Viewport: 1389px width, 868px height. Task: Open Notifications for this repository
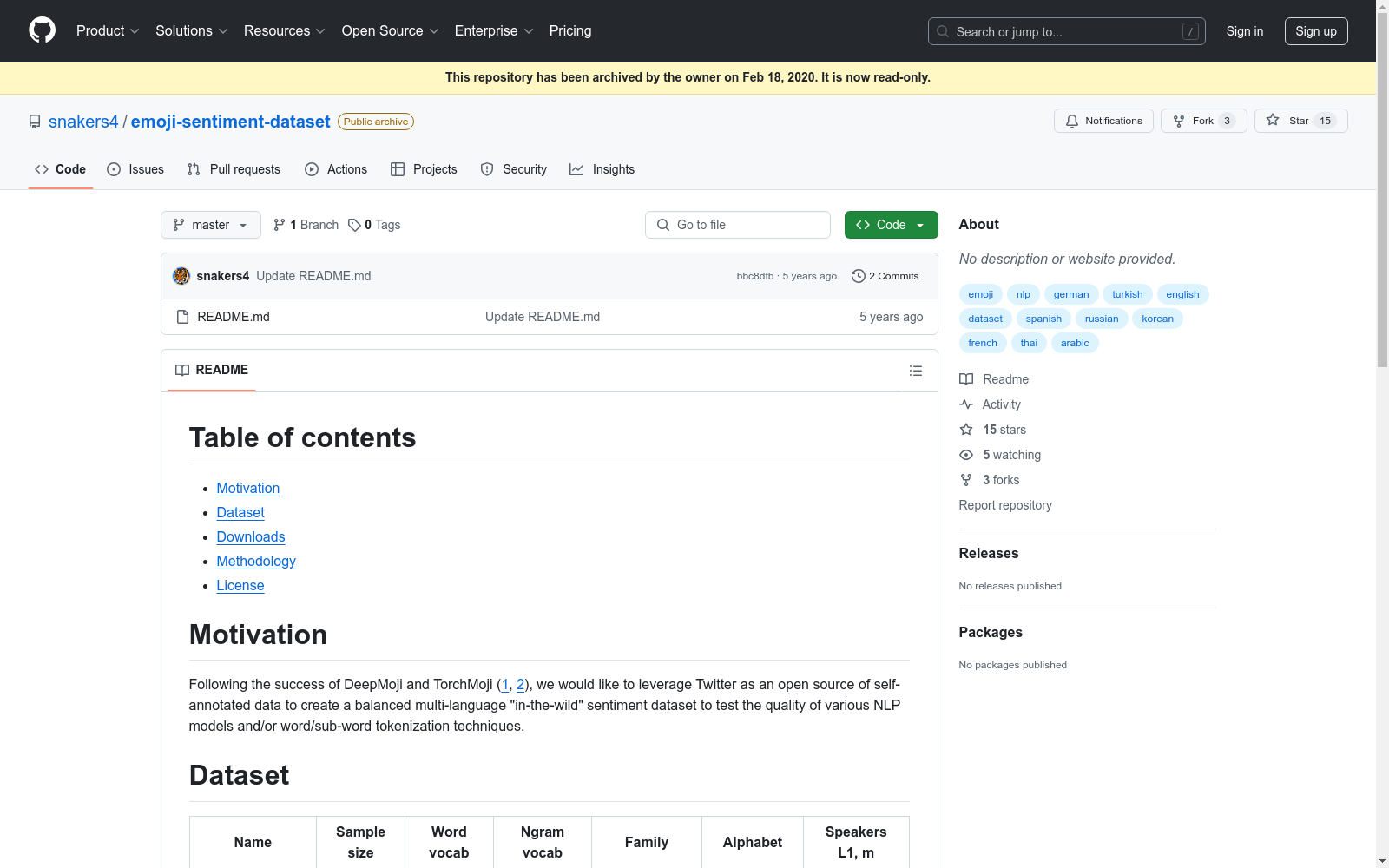click(x=1103, y=121)
